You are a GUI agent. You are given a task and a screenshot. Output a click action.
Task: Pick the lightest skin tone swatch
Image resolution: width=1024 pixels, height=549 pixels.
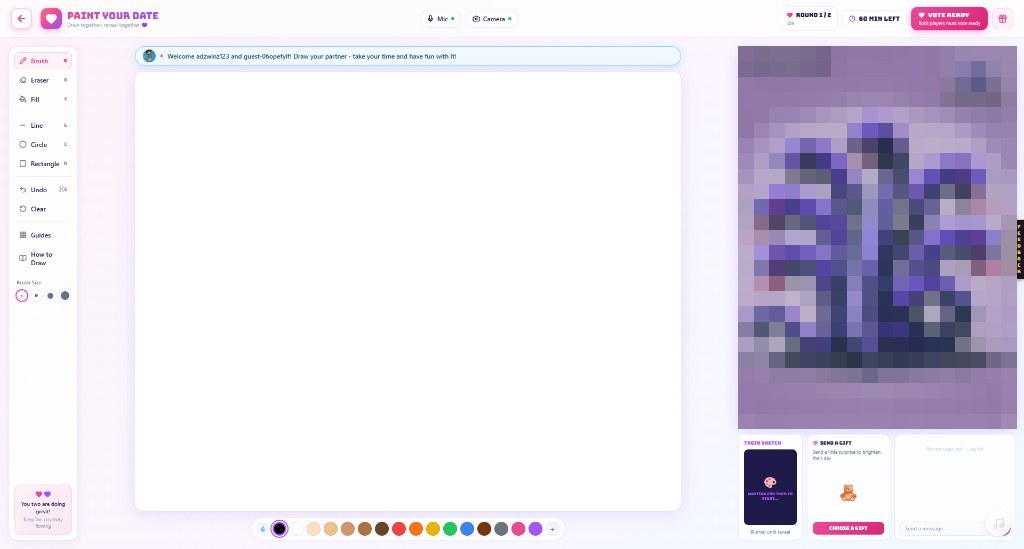(313, 529)
